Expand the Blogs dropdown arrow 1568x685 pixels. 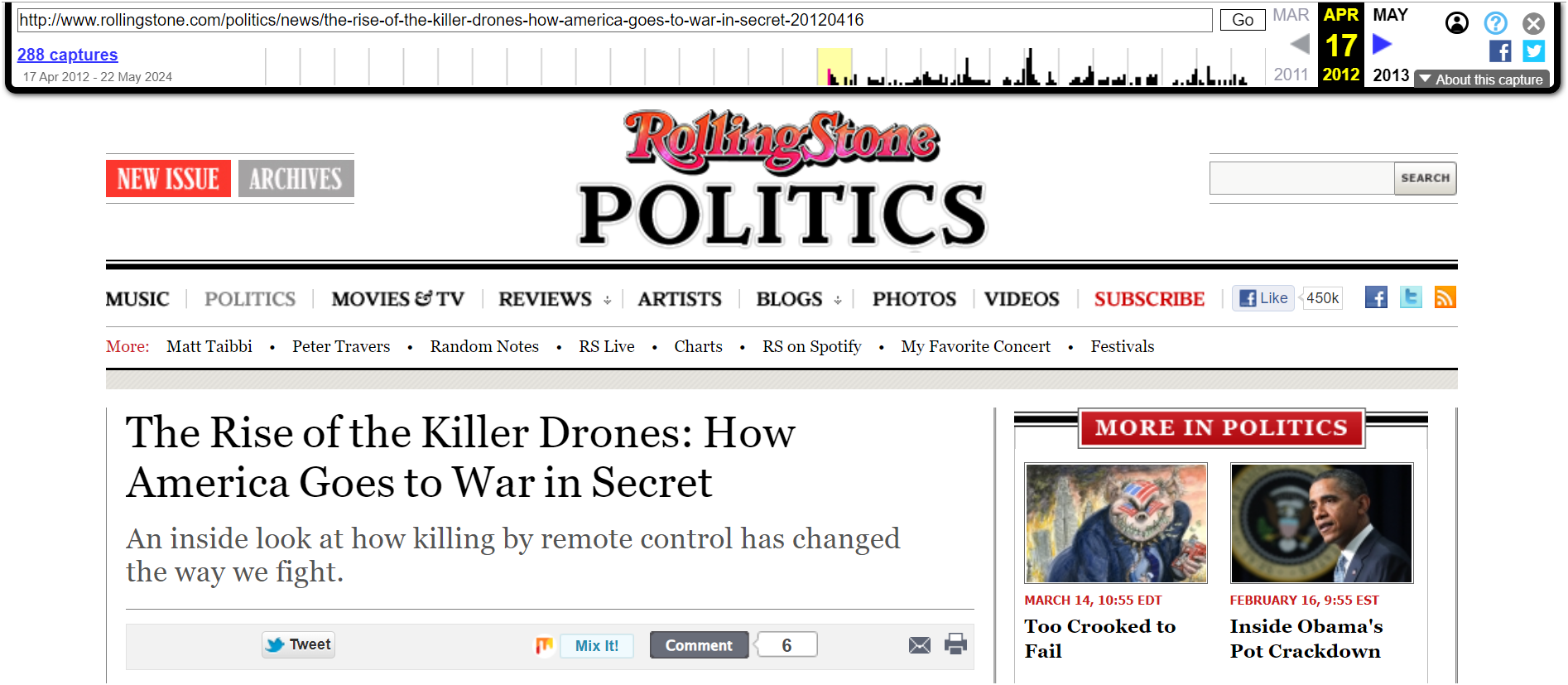838,301
